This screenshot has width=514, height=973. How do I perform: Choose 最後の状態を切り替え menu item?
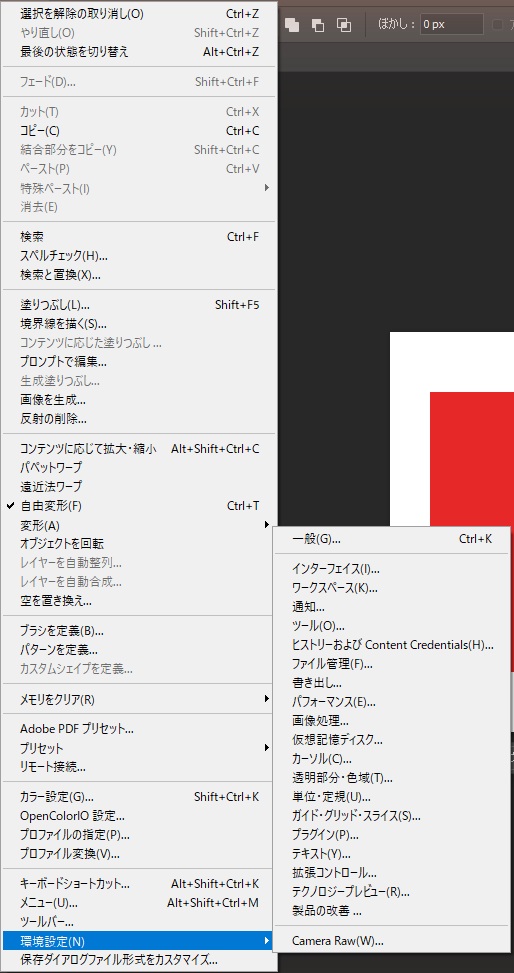click(140, 52)
